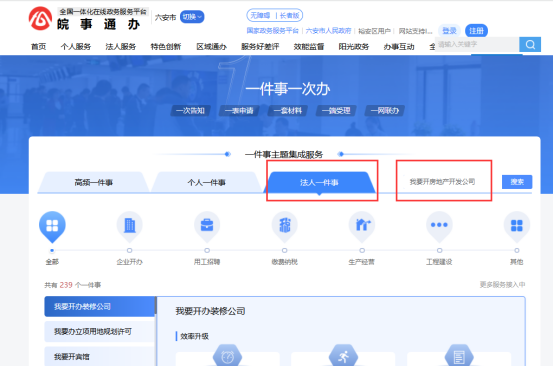Select 我要开办装修公司 in the list

pyautogui.click(x=100, y=306)
